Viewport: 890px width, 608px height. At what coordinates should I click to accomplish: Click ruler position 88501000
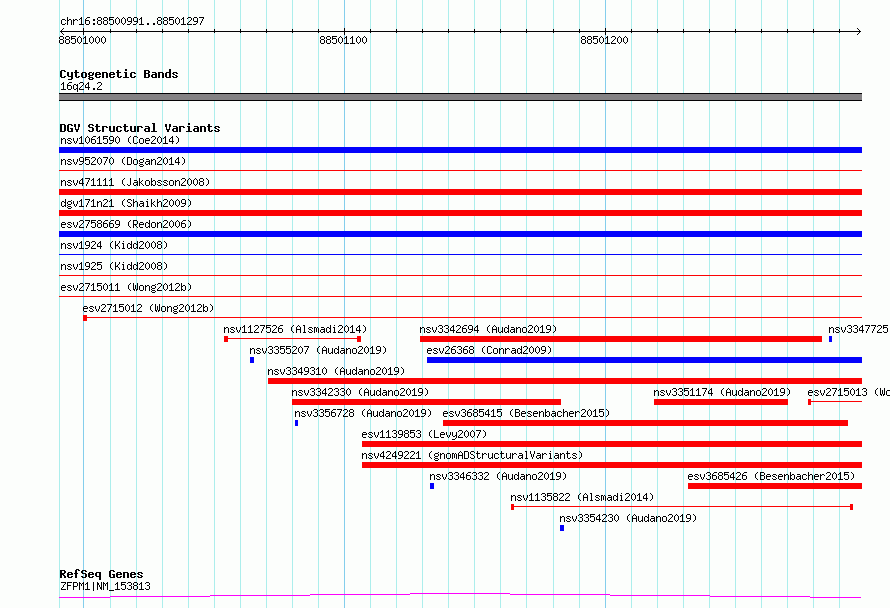click(x=82, y=40)
